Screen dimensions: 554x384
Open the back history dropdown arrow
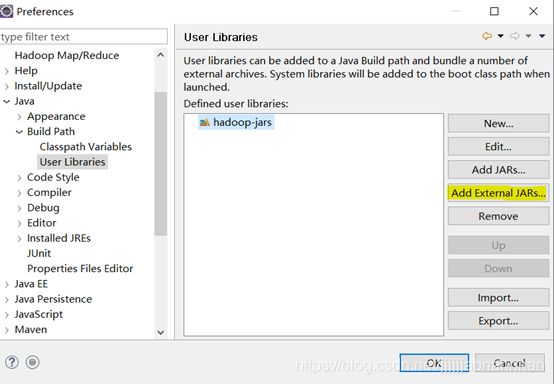pyautogui.click(x=501, y=36)
